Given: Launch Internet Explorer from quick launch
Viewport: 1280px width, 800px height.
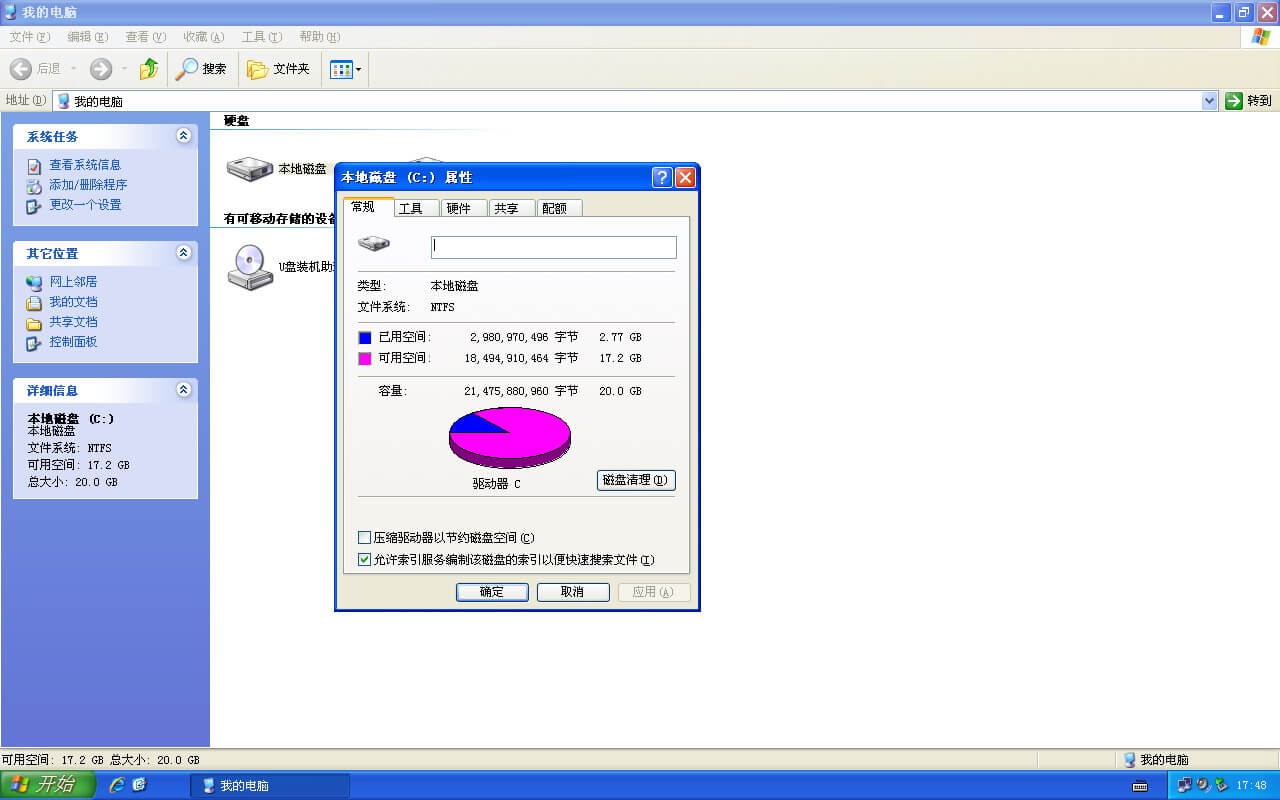Looking at the screenshot, I should coord(117,785).
